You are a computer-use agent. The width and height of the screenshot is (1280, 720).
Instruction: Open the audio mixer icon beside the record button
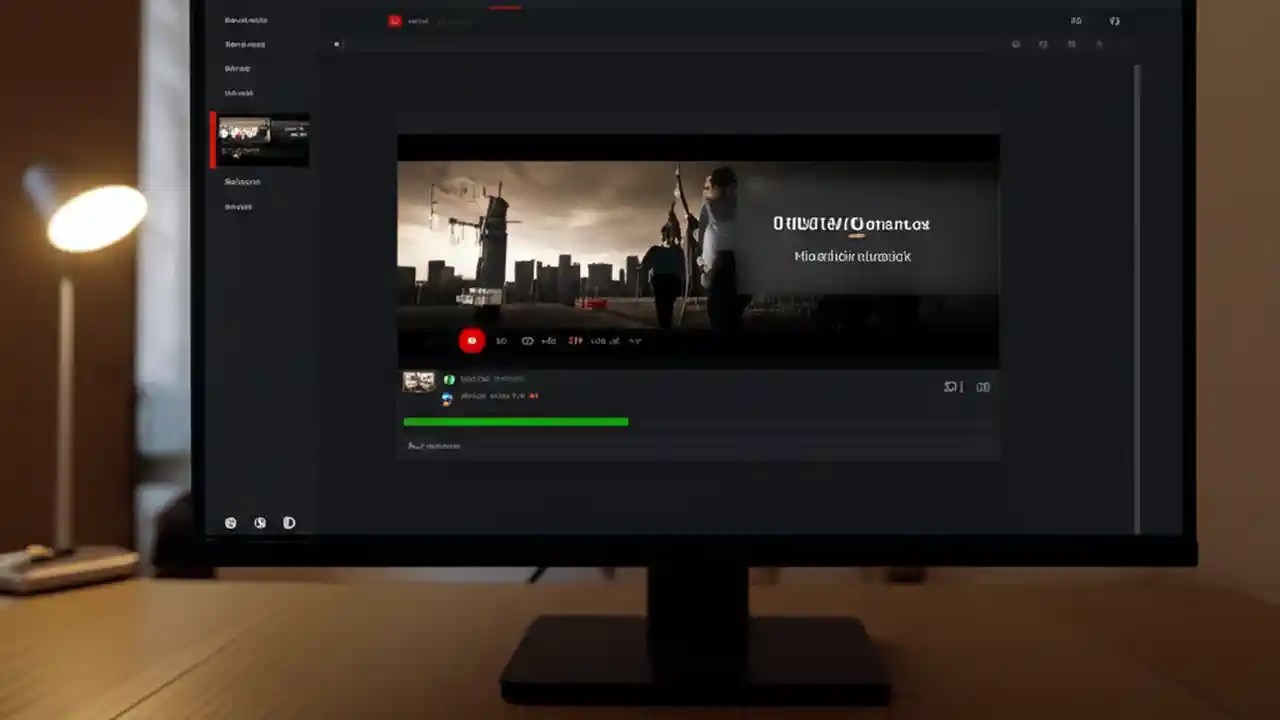point(548,340)
